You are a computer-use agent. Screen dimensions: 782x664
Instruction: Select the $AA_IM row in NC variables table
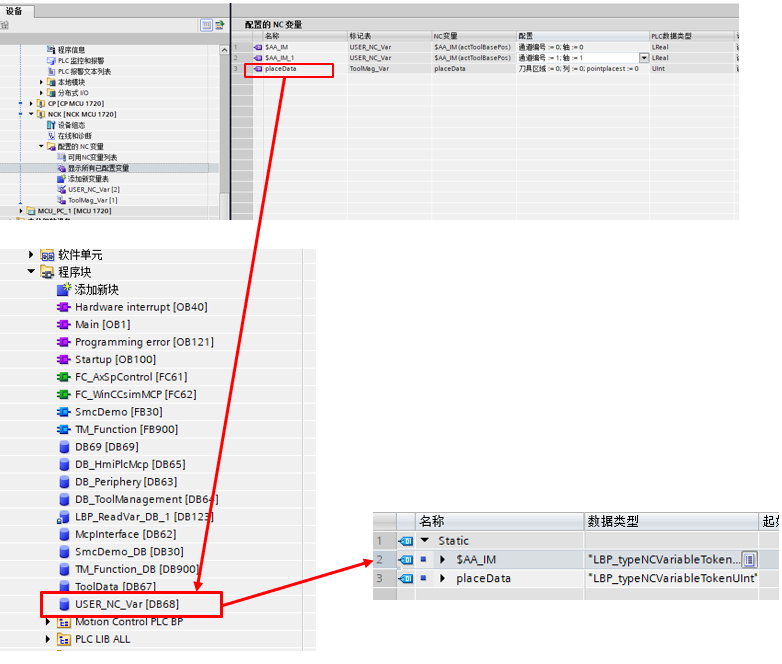pyautogui.click(x=486, y=47)
